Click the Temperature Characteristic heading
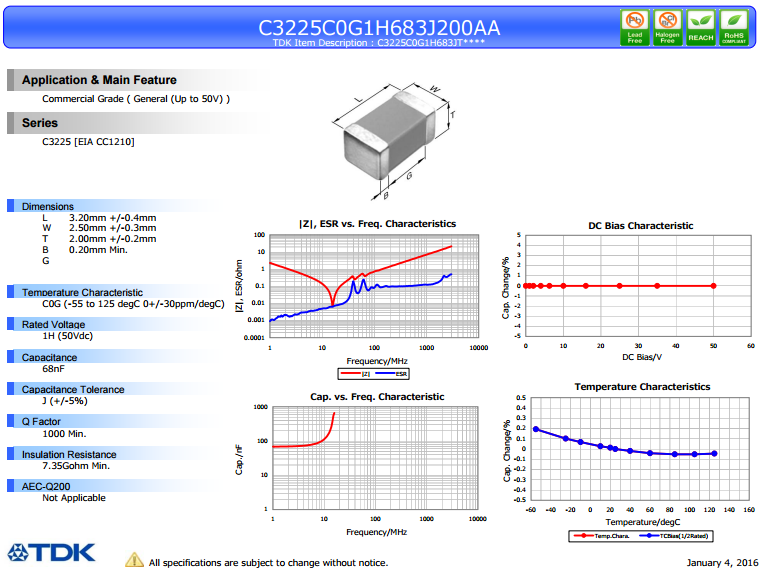Viewport: 763px width, 570px height. 82,292
